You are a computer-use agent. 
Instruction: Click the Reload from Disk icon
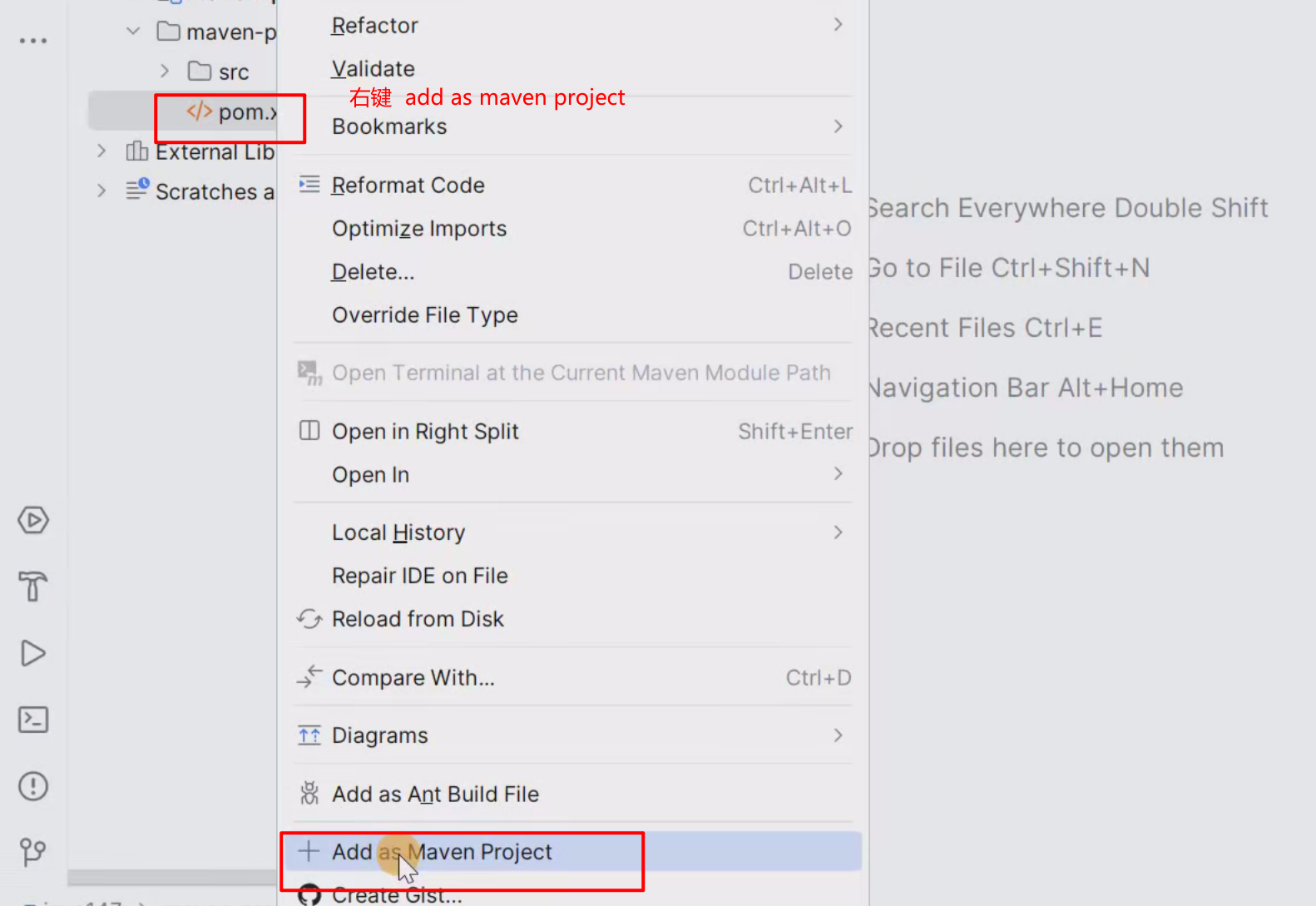pyautogui.click(x=309, y=619)
